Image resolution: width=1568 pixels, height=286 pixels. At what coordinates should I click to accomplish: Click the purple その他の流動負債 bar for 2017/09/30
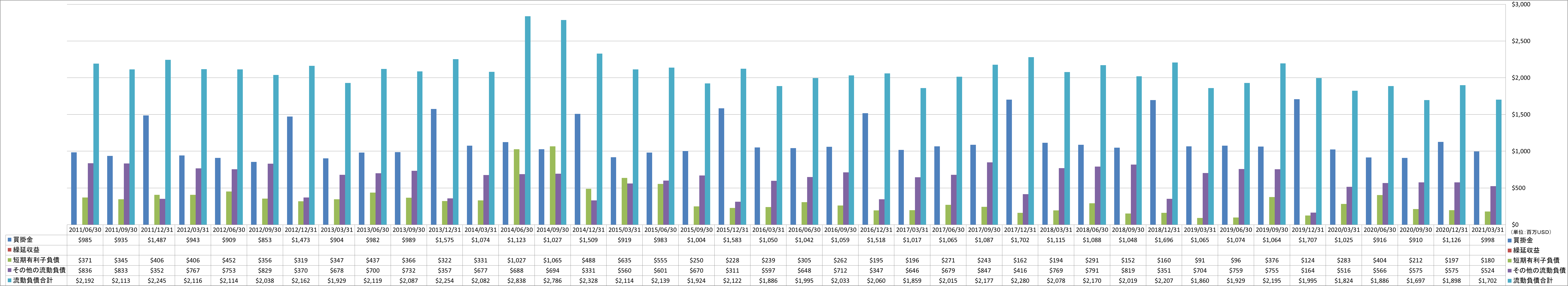(x=990, y=193)
